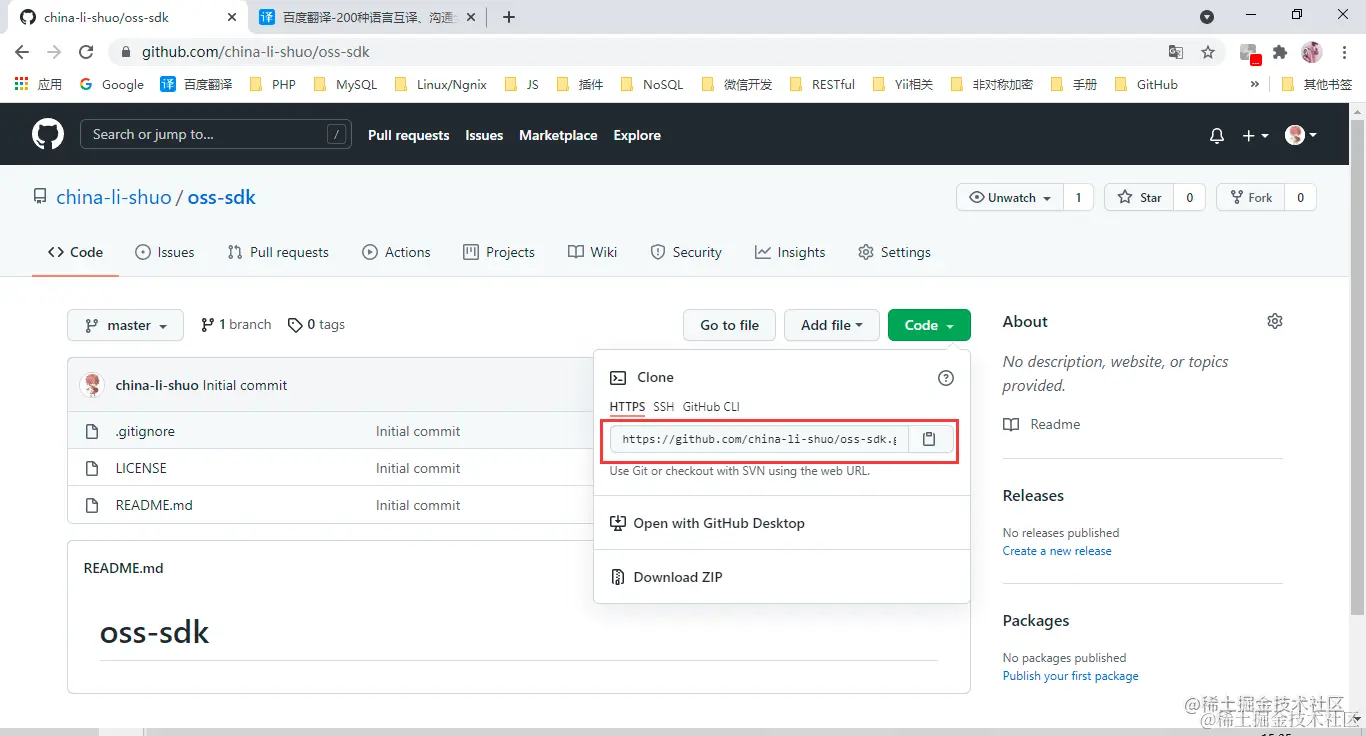Open the 百度翻译 bookmark

(x=196, y=85)
